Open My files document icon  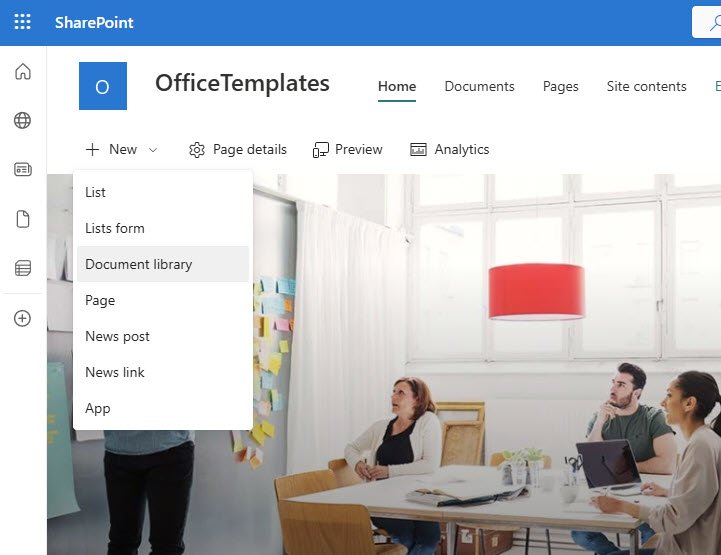click(x=22, y=219)
